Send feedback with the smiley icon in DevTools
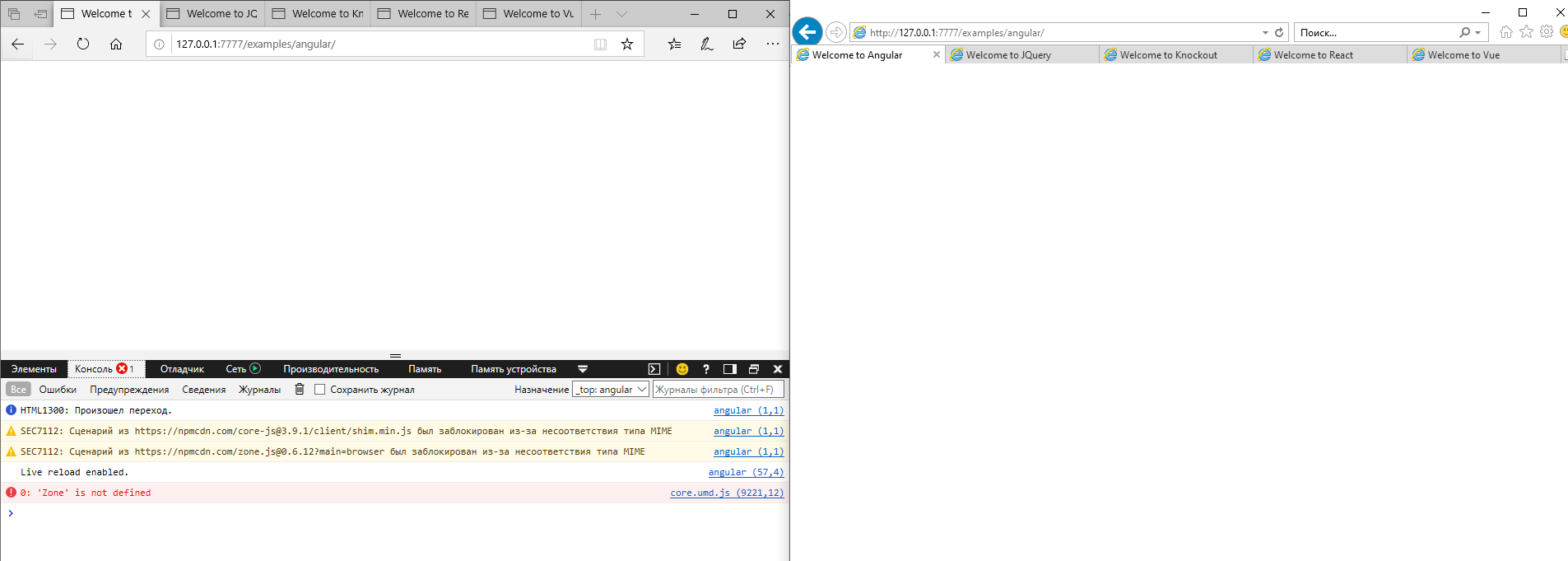This screenshot has height=561, width=1568. click(x=682, y=369)
